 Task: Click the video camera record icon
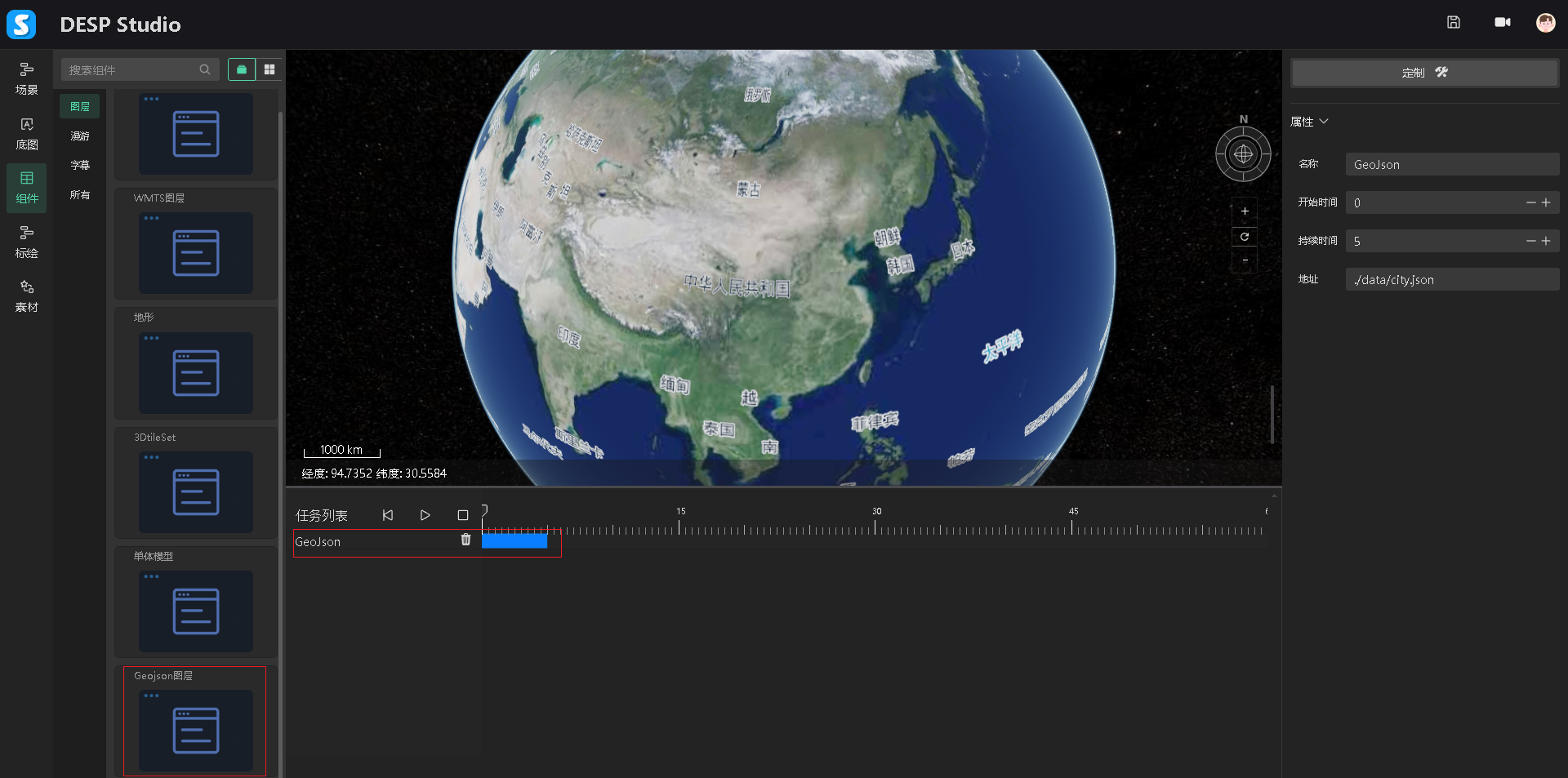point(1502,23)
